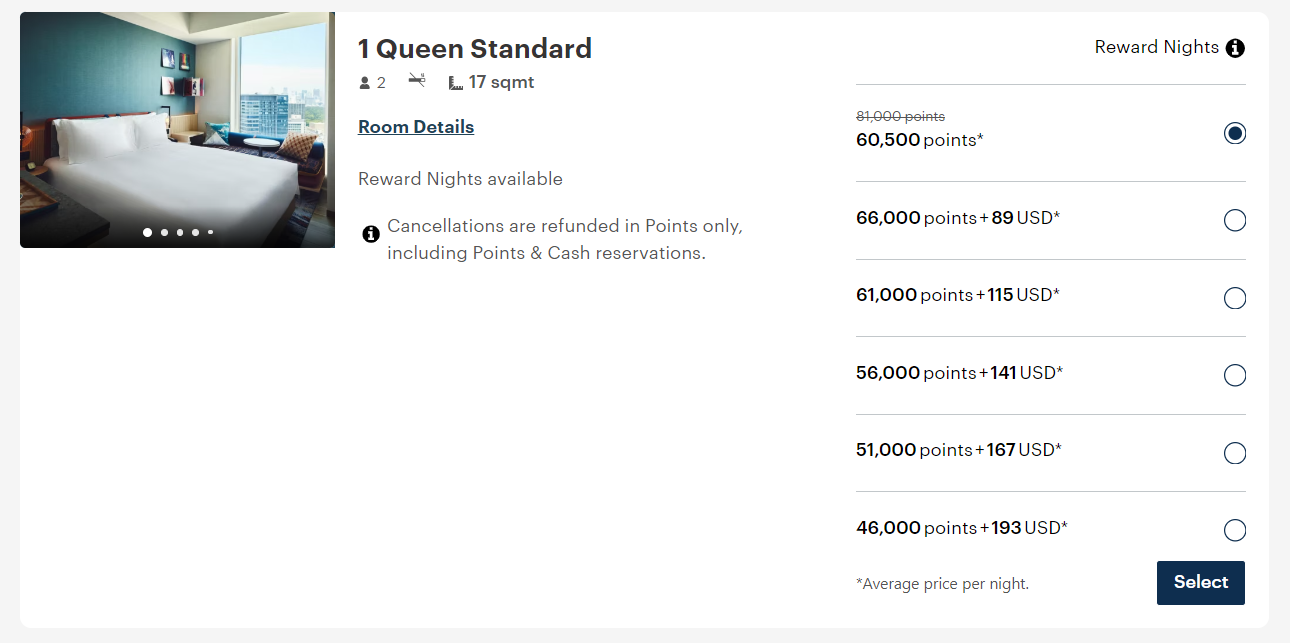Pick the 51,000 points plus 167 USD rate
The width and height of the screenshot is (1290, 643).
[1235, 452]
